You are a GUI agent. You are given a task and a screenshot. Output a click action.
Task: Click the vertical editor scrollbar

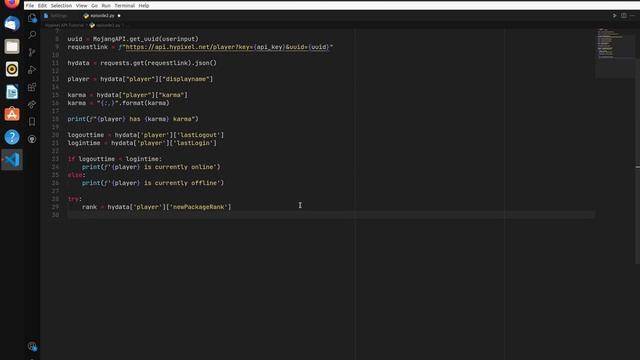click(638, 161)
